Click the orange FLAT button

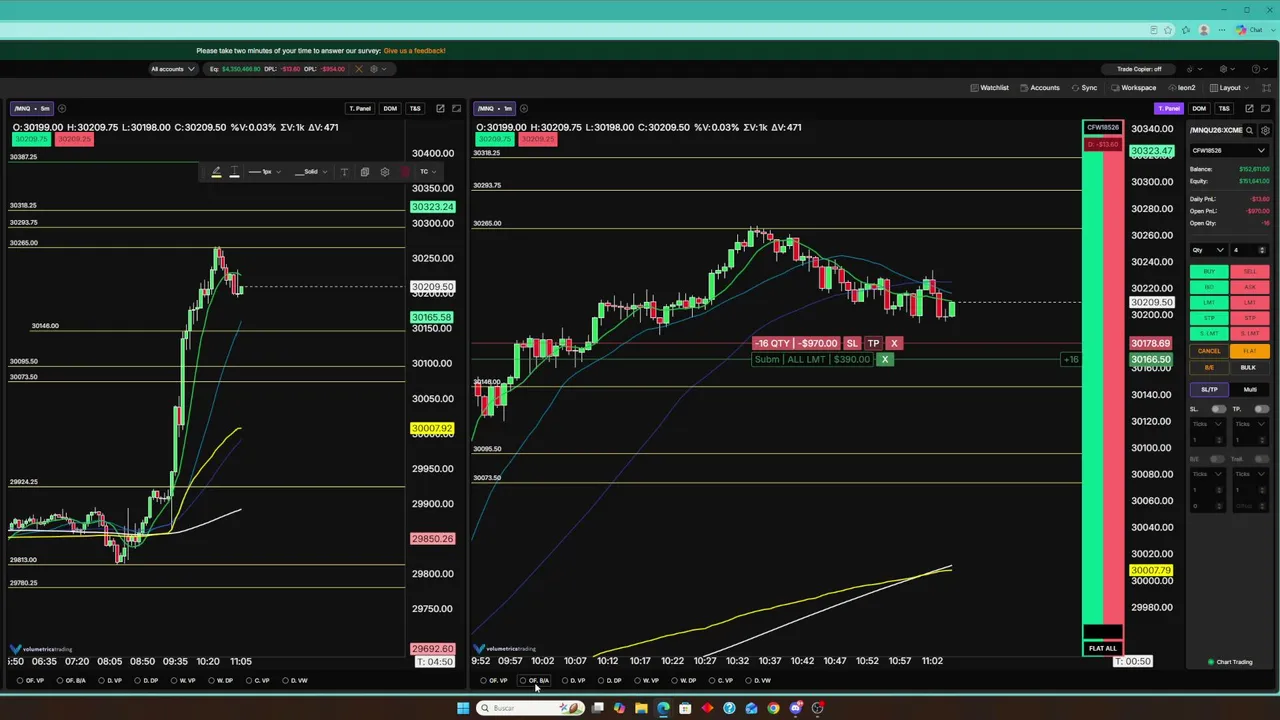point(1250,351)
